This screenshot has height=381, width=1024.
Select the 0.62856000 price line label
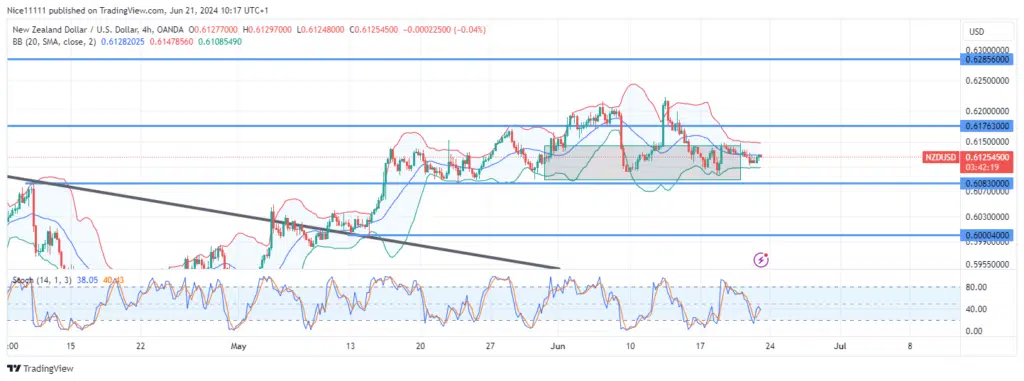[x=985, y=59]
